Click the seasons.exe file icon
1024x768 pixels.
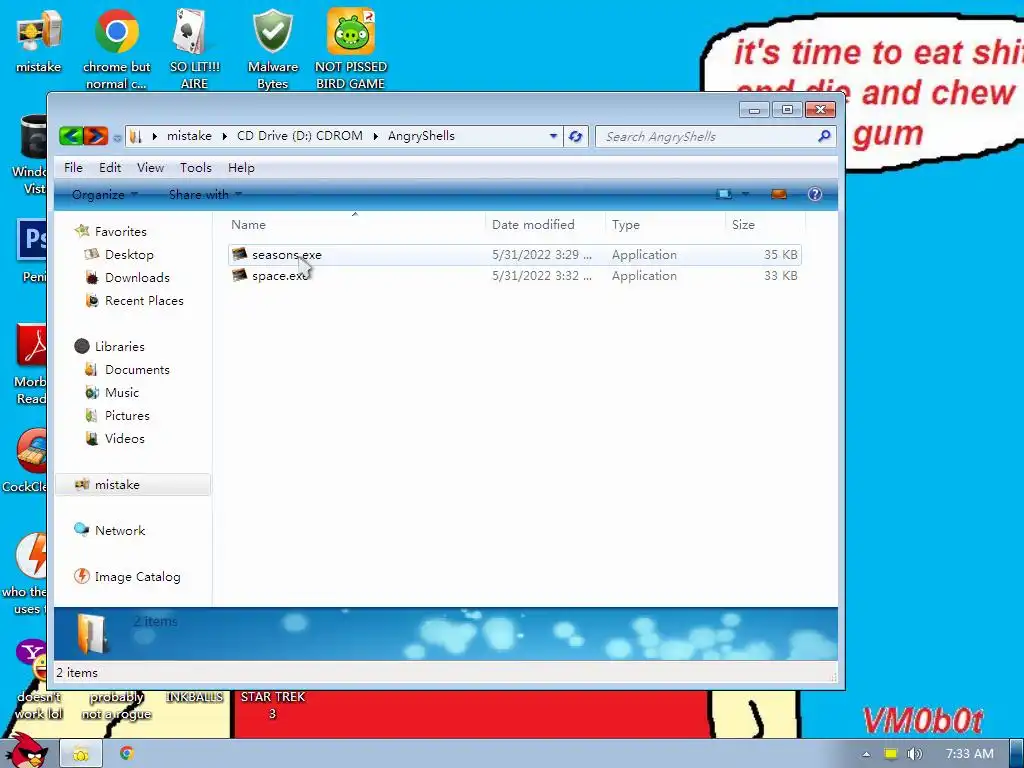point(240,255)
